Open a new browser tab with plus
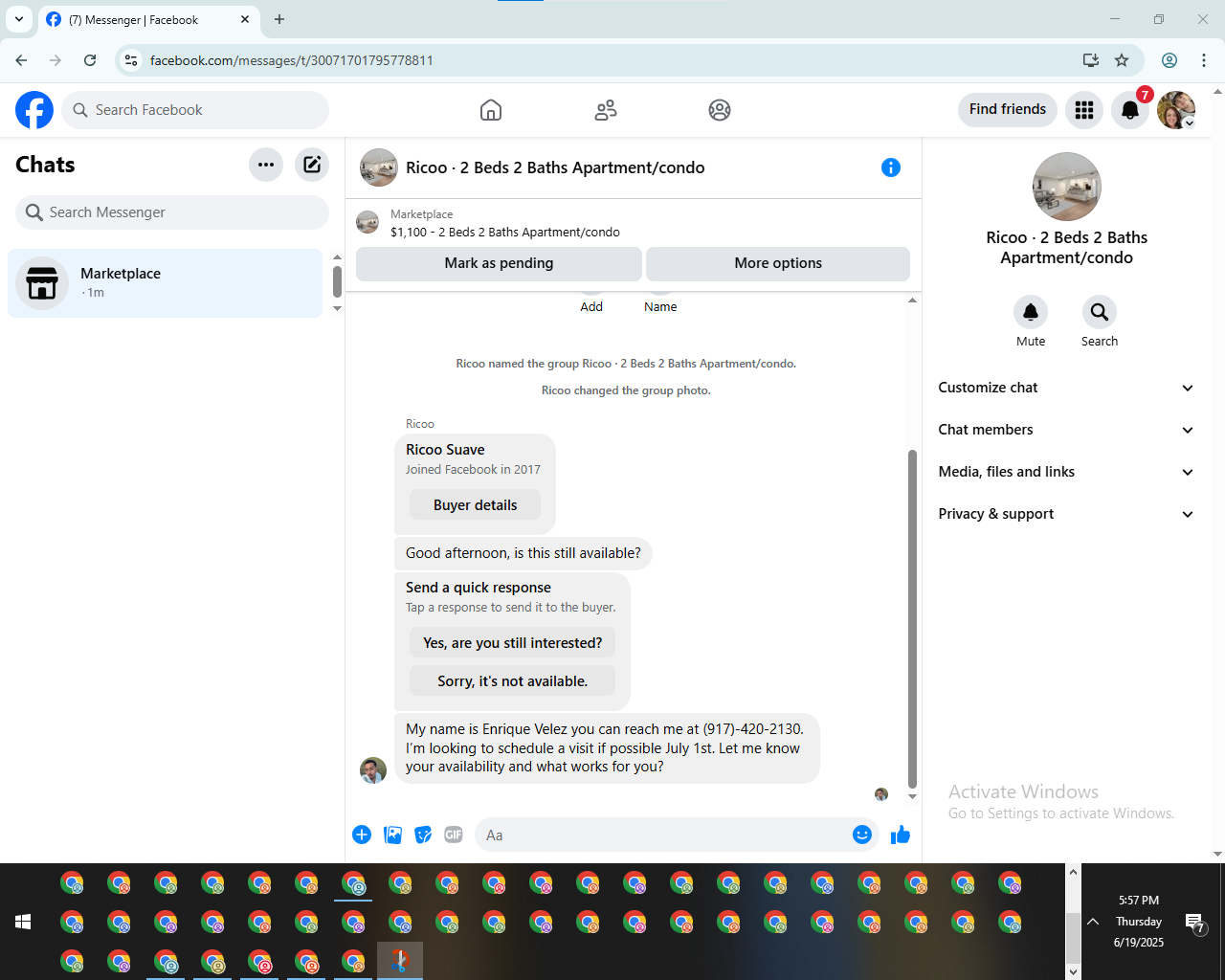This screenshot has height=980, width=1225. click(x=279, y=19)
